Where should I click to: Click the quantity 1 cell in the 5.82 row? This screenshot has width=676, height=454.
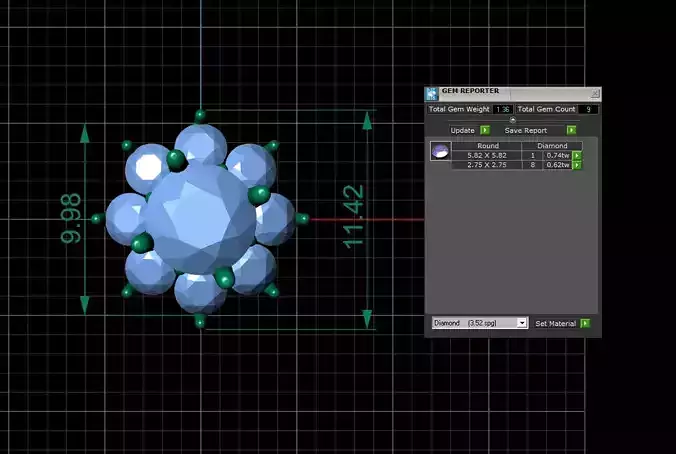click(x=532, y=156)
